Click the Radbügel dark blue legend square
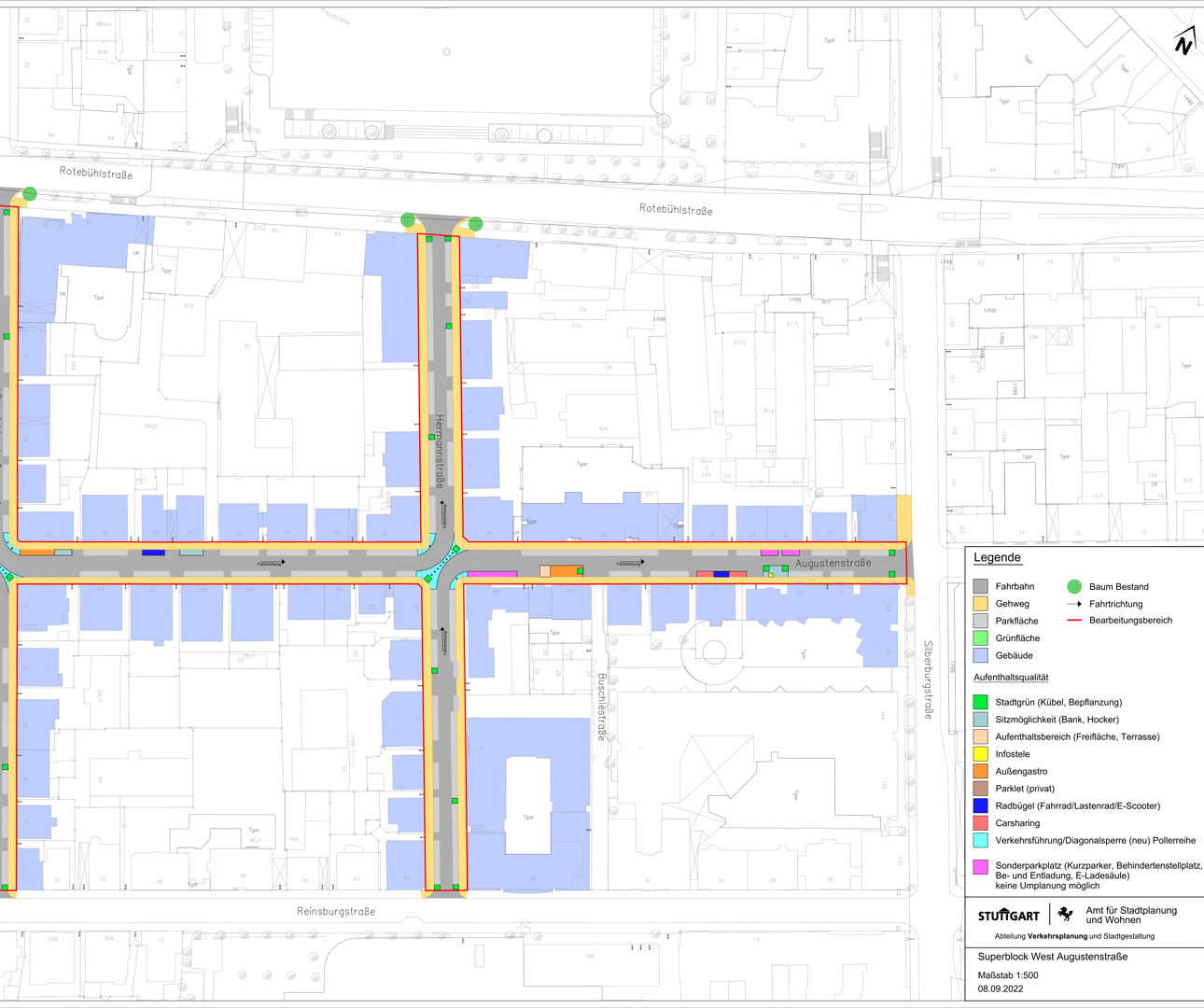 (x=981, y=805)
